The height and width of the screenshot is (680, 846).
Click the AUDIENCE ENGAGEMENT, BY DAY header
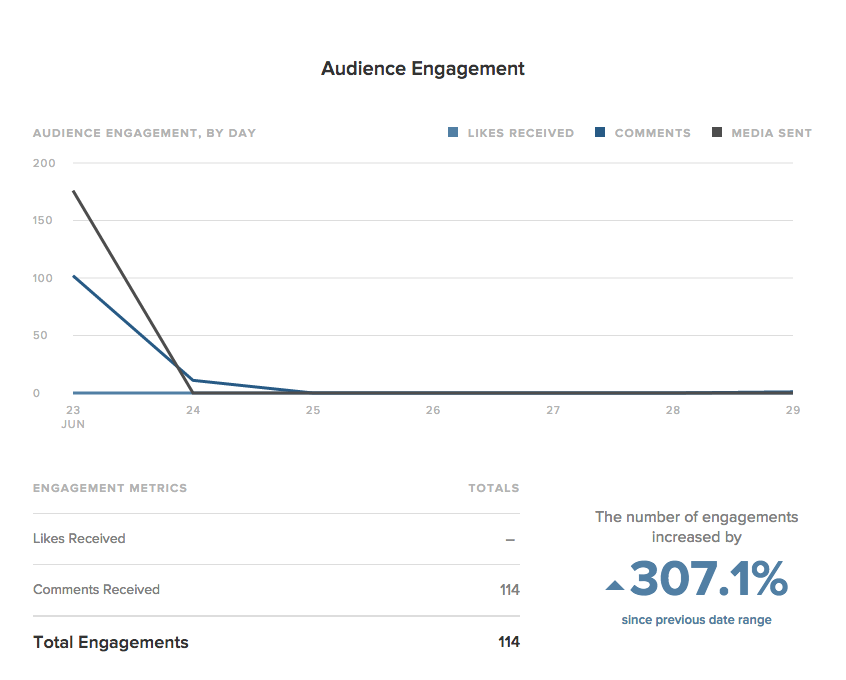click(144, 132)
